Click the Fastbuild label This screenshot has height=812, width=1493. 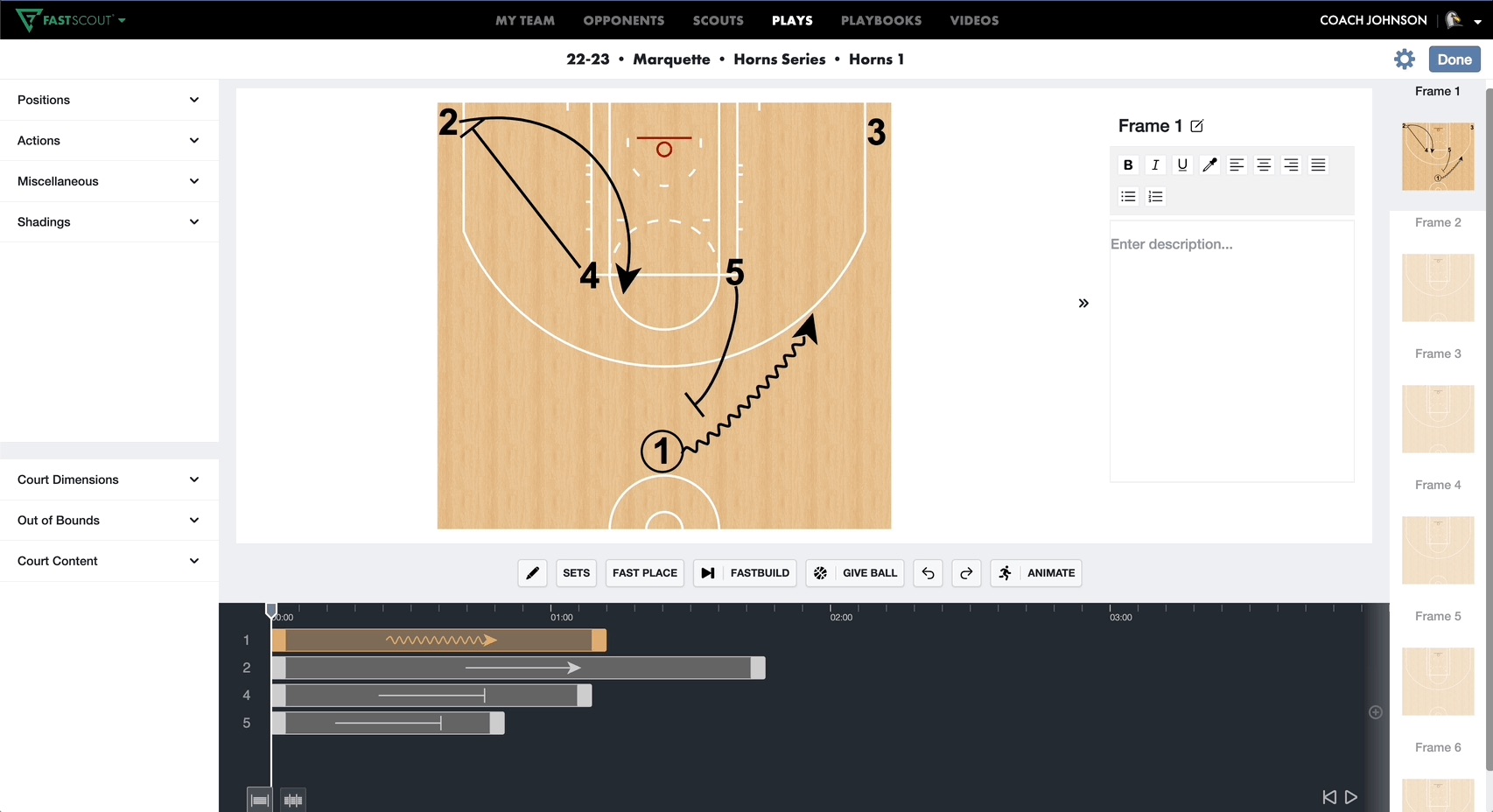click(760, 573)
